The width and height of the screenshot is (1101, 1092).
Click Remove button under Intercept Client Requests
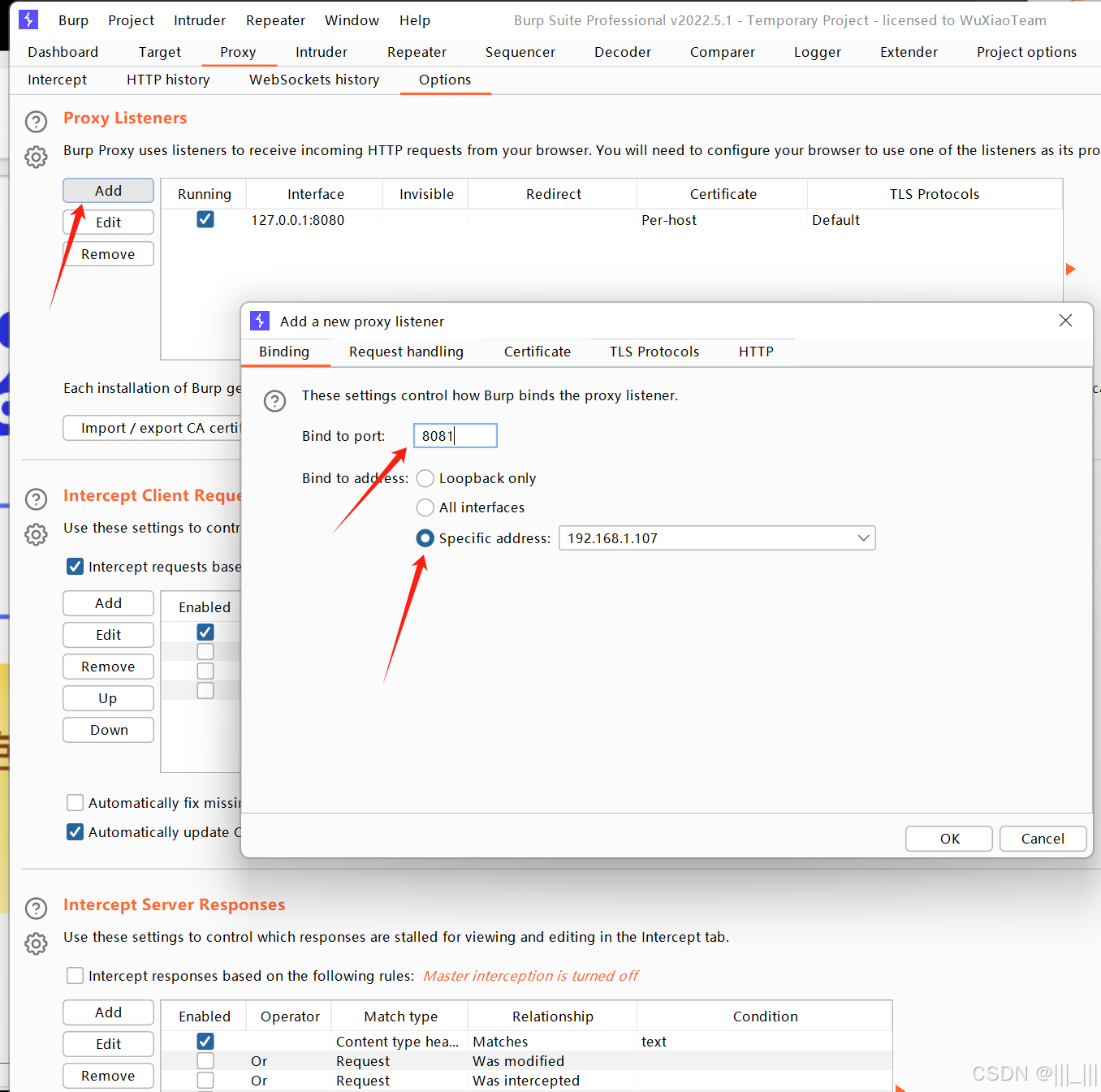(108, 667)
